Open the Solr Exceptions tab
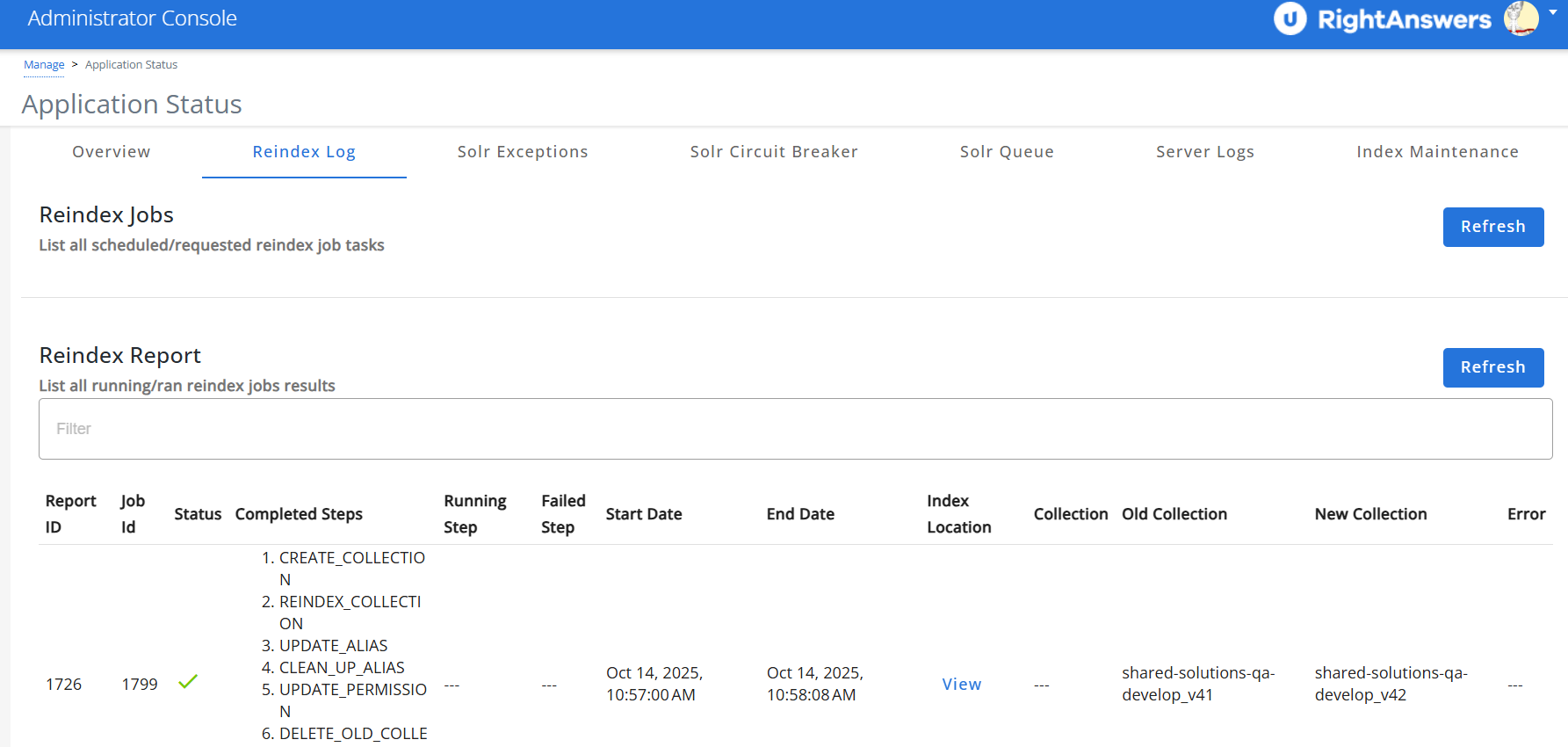The image size is (1568, 747). [523, 152]
